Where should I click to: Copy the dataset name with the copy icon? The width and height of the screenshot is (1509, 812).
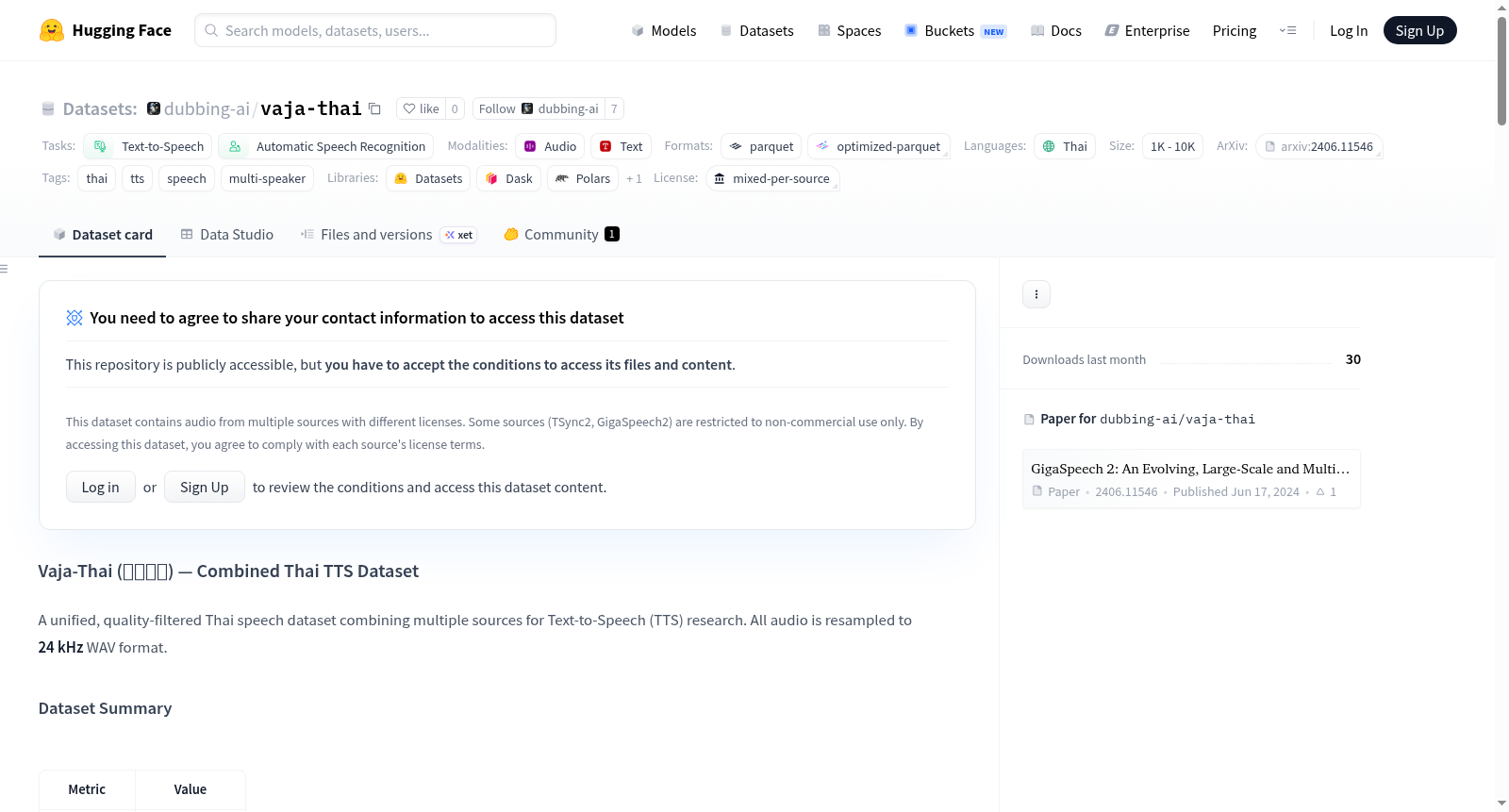(x=374, y=109)
